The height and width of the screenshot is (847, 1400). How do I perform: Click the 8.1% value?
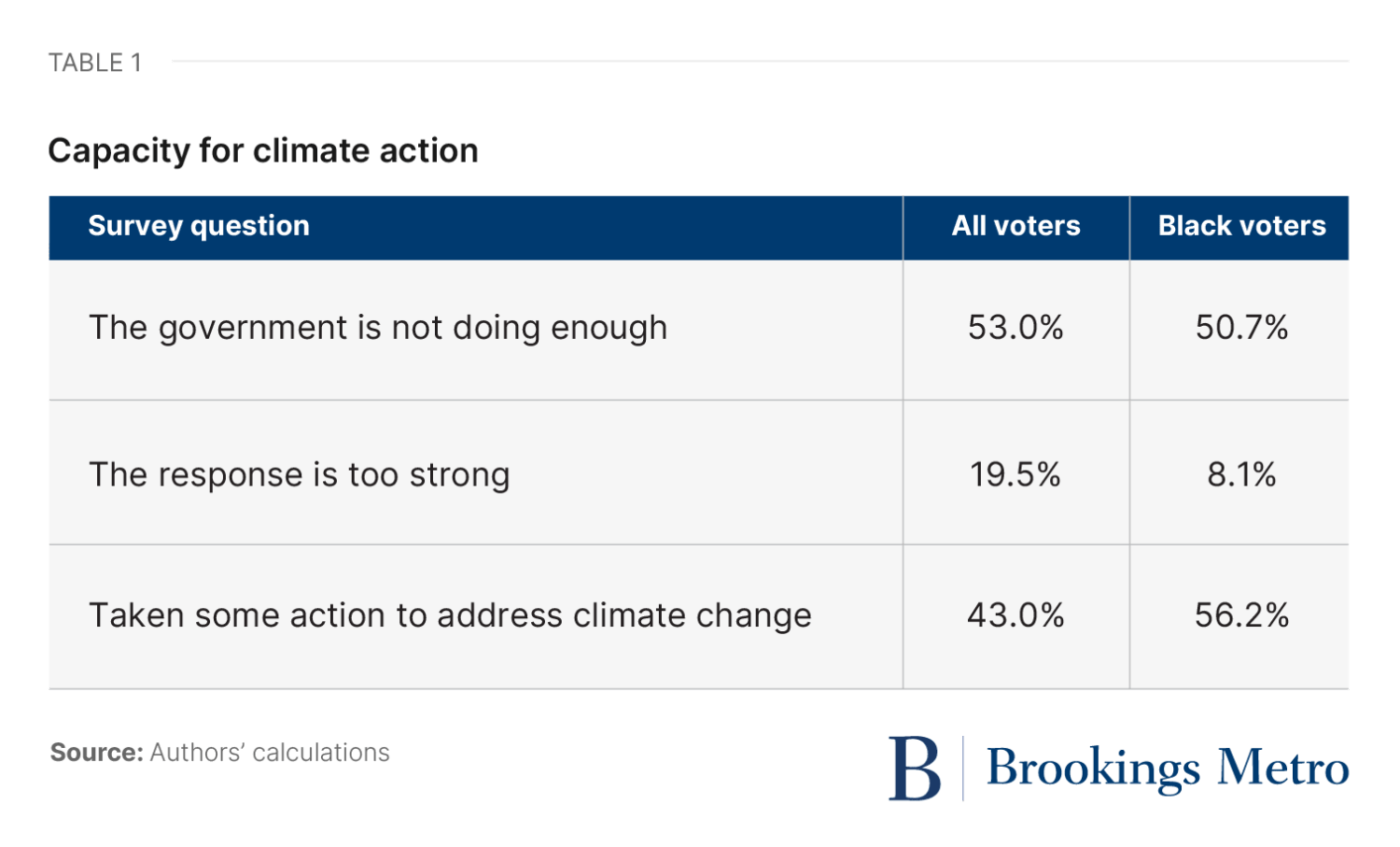tap(1241, 474)
